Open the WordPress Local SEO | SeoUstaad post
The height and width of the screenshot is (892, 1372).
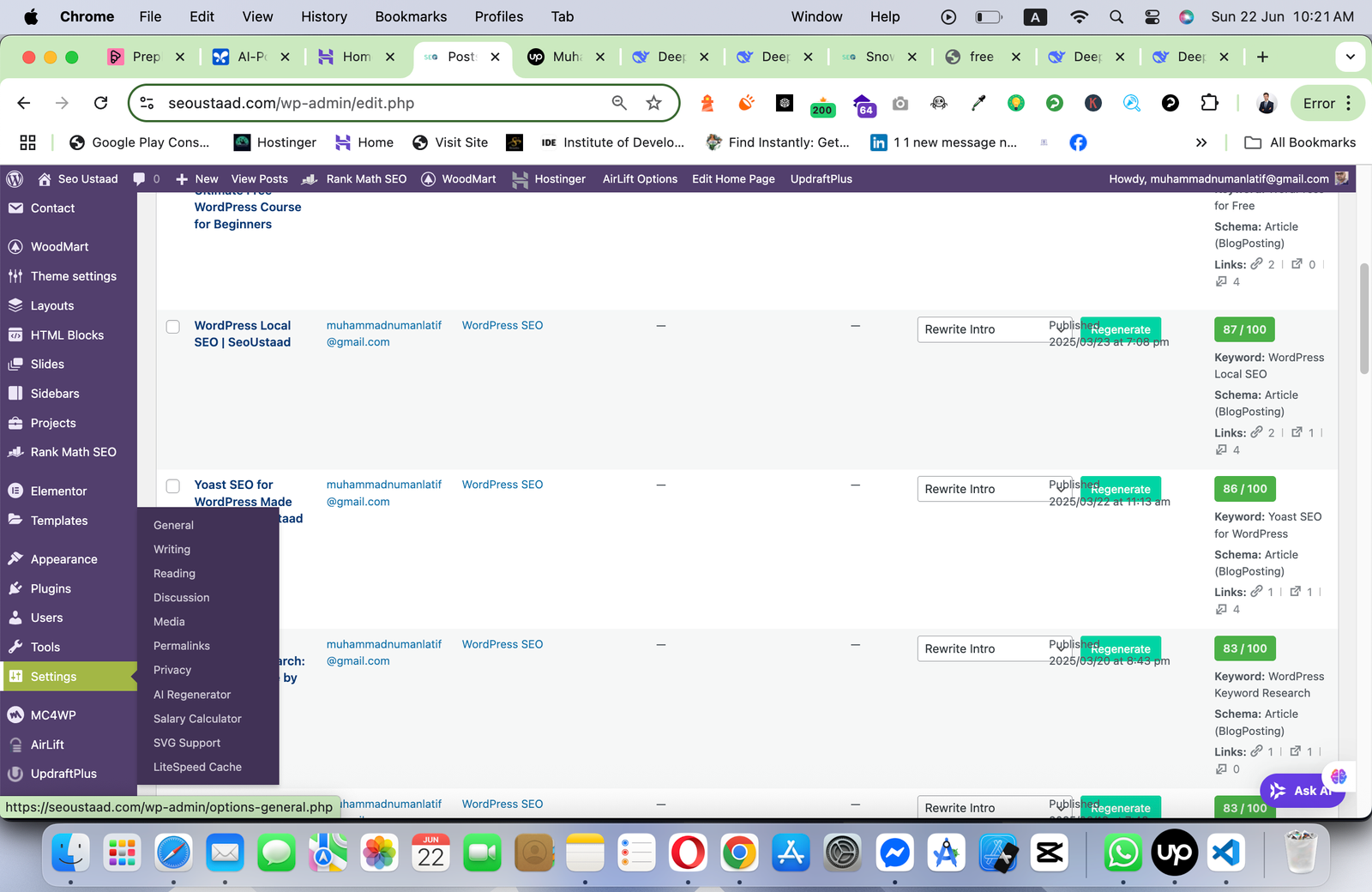(x=243, y=334)
